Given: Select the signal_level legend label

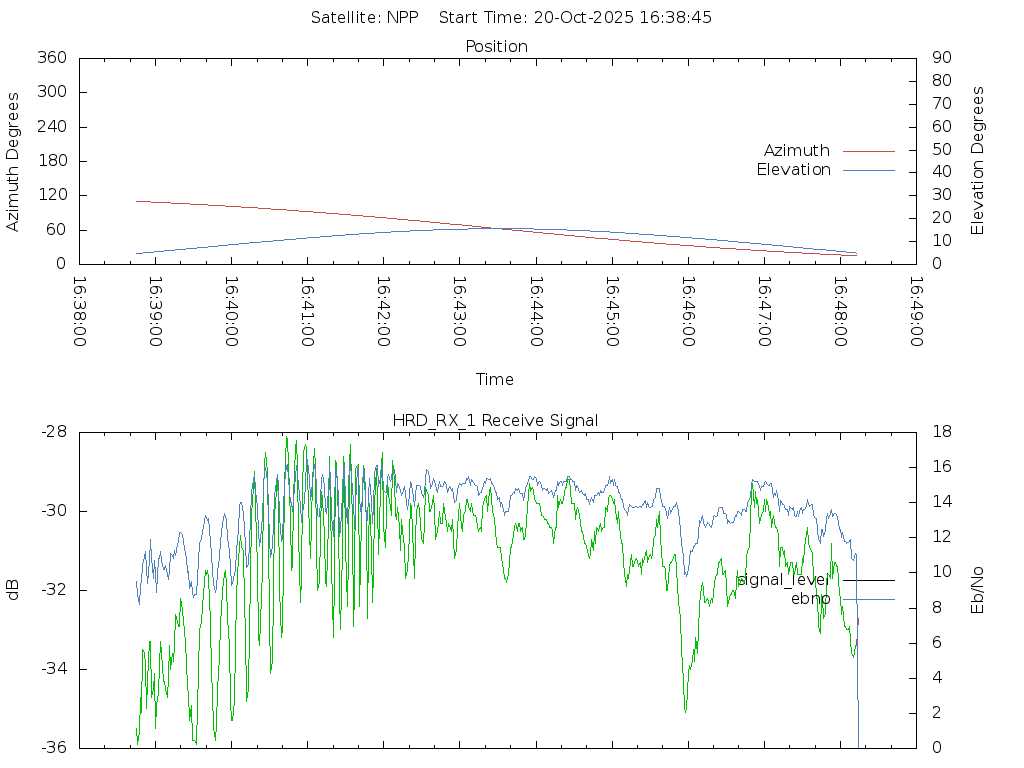Looking at the screenshot, I should 783,580.
